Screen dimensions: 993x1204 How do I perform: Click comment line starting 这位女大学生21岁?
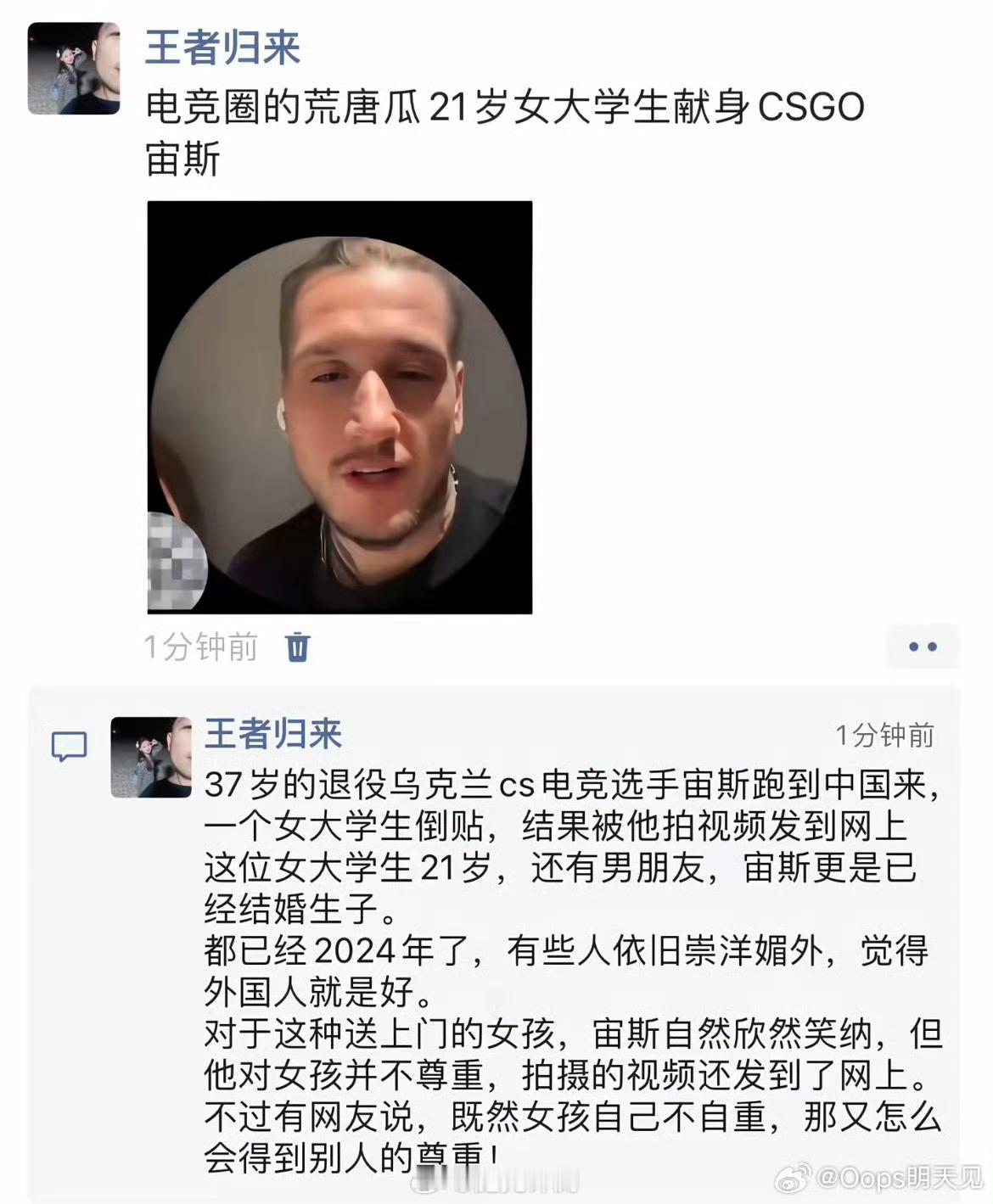[x=560, y=867]
